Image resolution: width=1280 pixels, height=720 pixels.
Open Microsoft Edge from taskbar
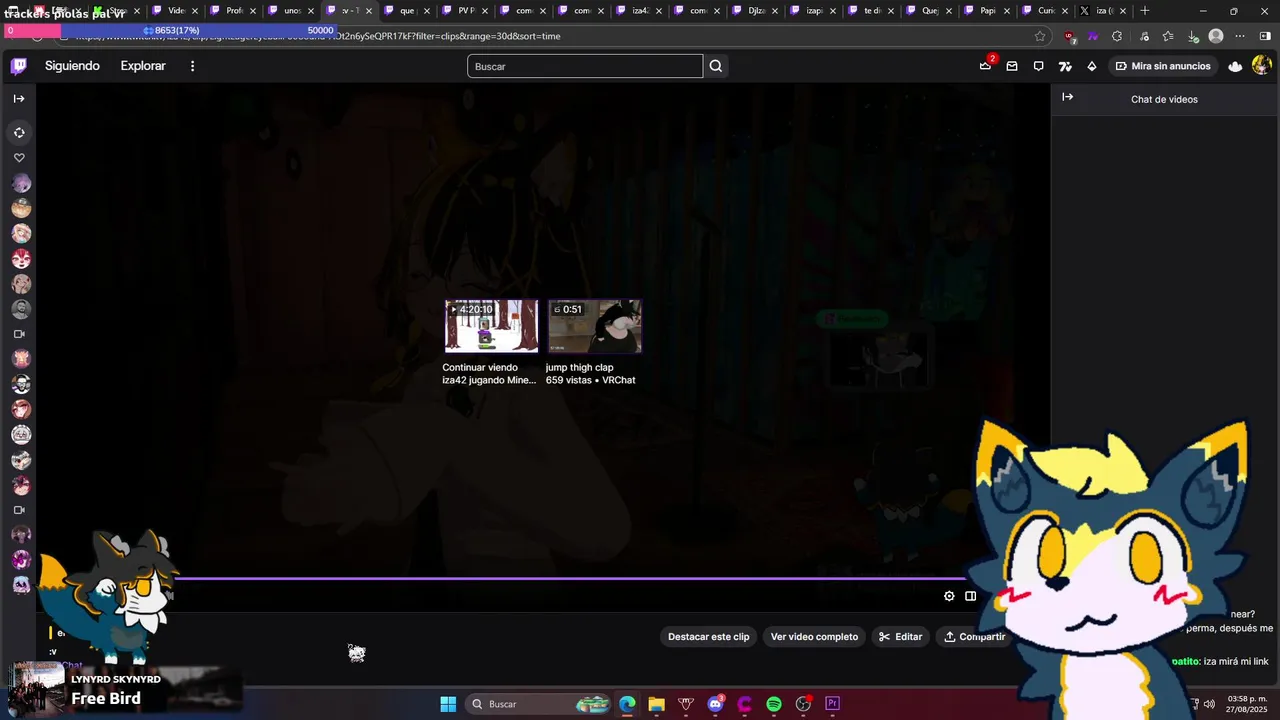click(627, 704)
